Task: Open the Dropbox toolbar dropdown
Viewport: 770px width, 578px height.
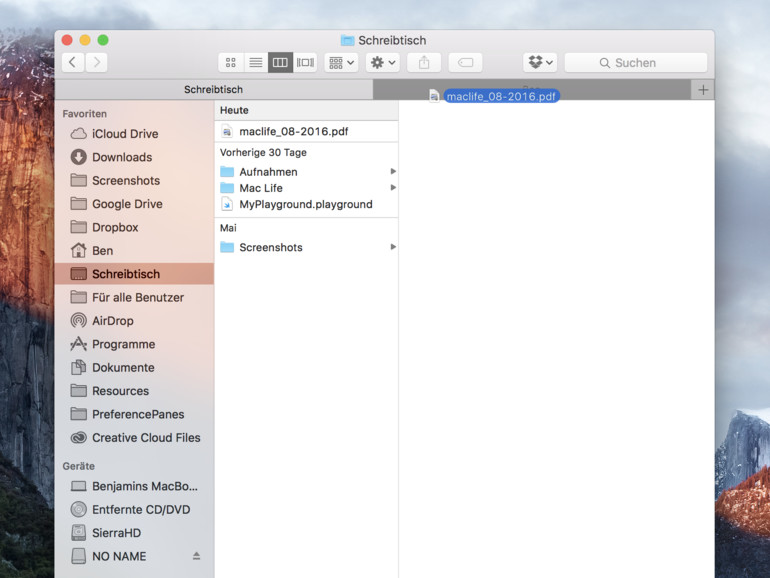Action: coord(540,62)
